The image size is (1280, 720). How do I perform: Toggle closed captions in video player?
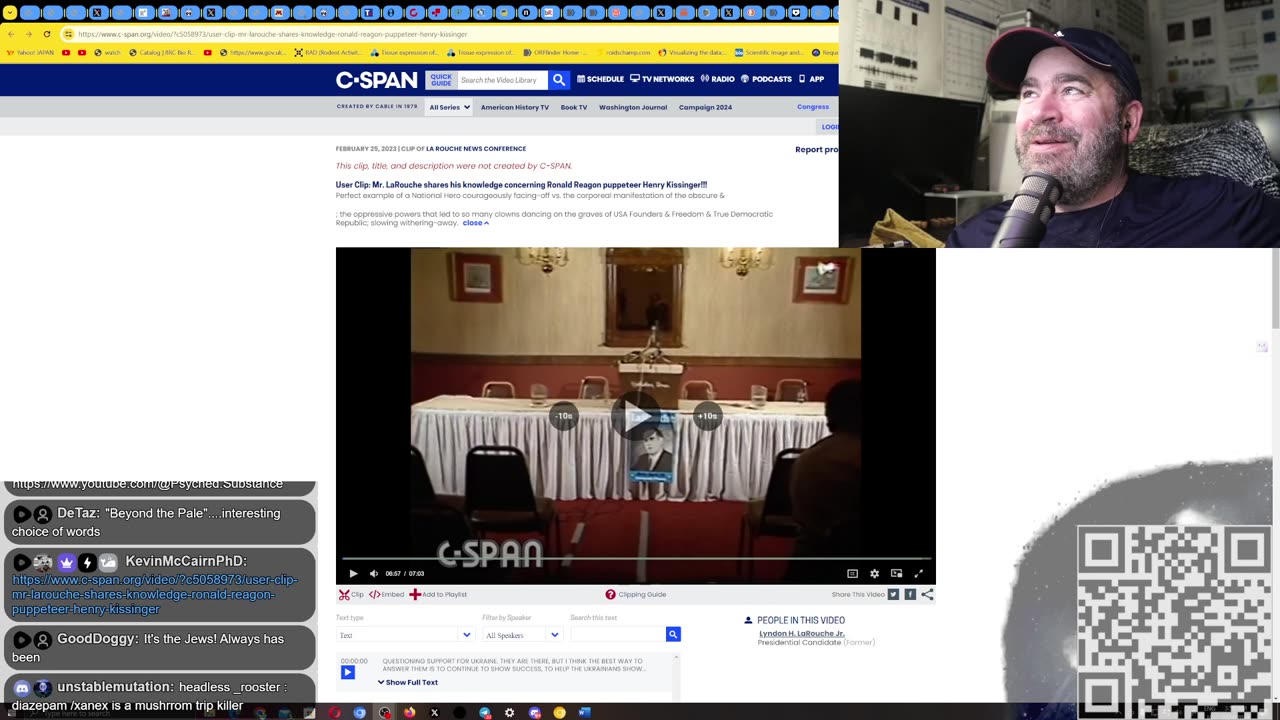[x=852, y=573]
